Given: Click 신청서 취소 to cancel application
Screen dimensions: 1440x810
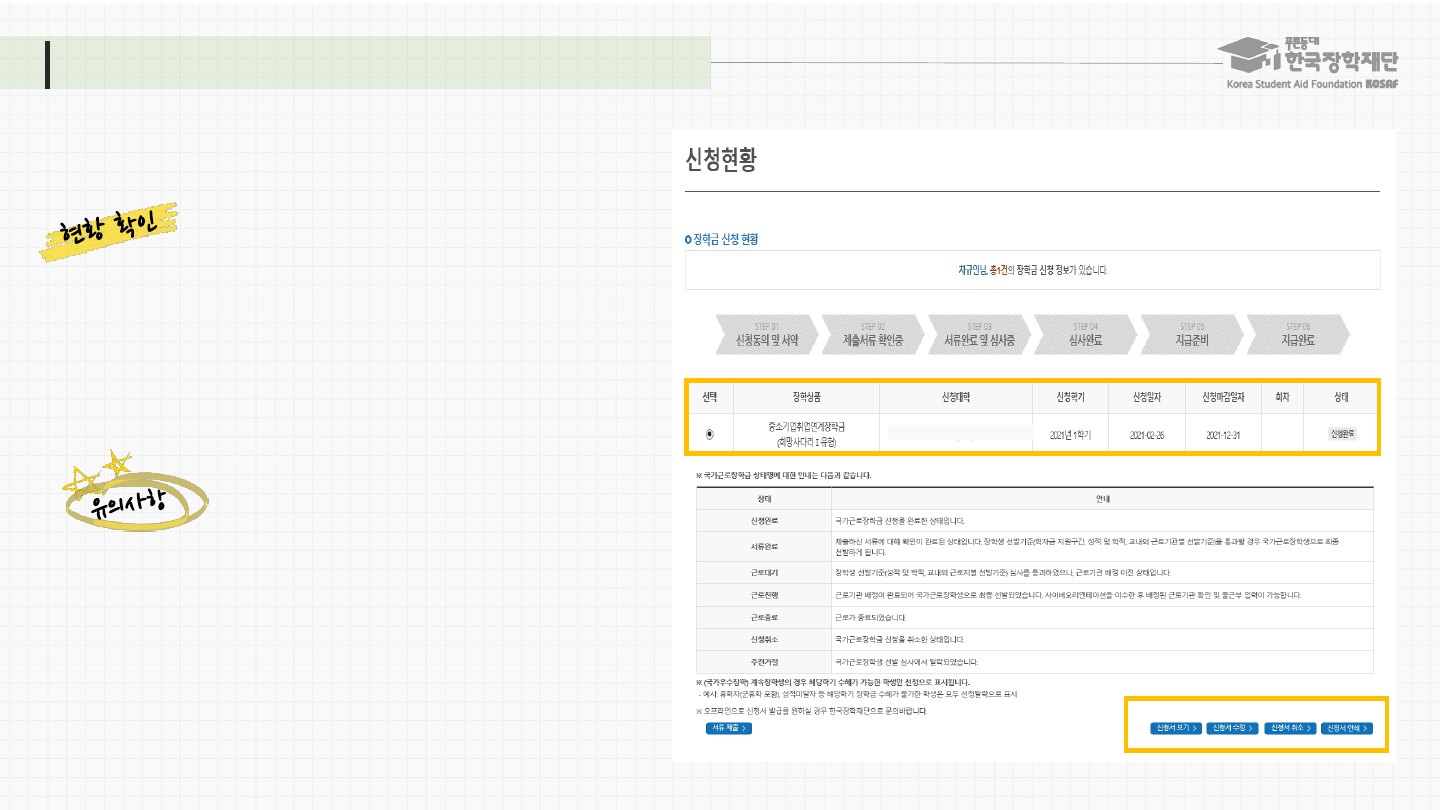Looking at the screenshot, I should coord(1290,728).
